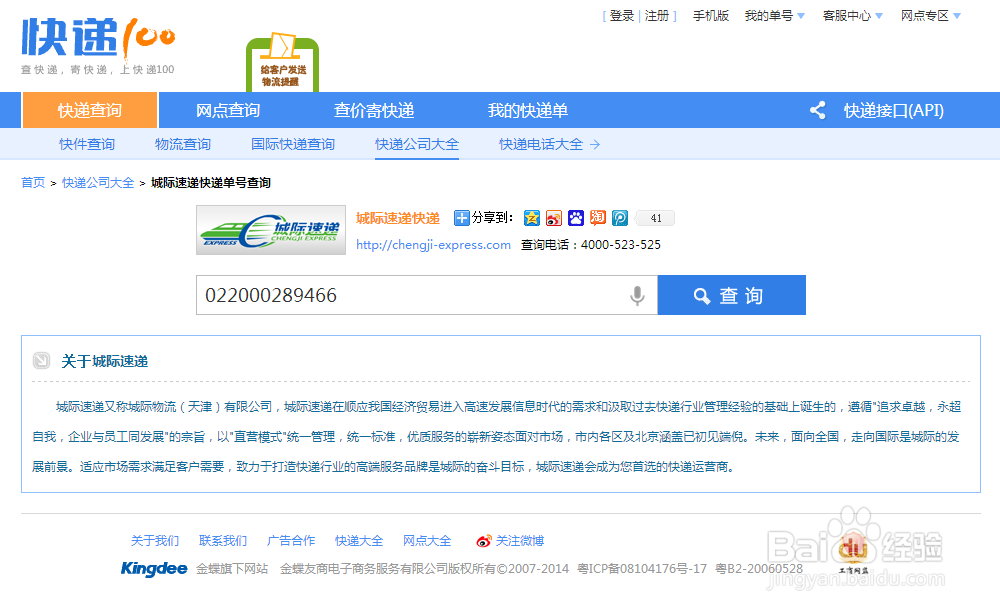
Task: Click the Kingdee logo in the footer
Action: pos(154,568)
